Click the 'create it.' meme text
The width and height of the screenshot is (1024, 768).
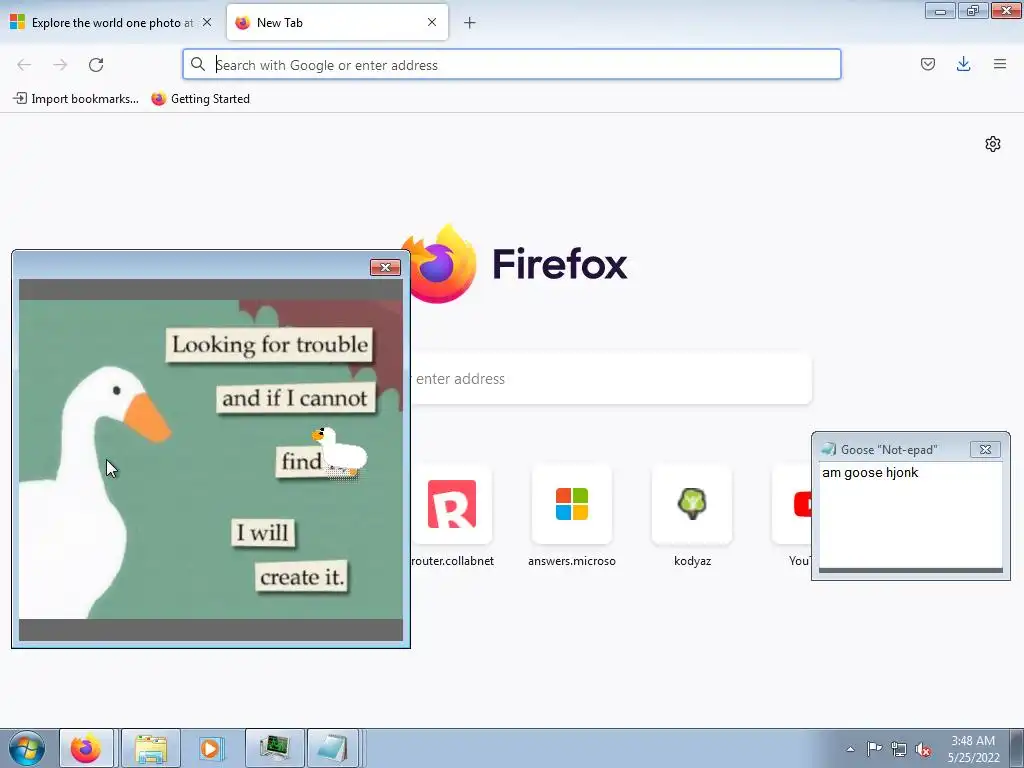tap(302, 577)
